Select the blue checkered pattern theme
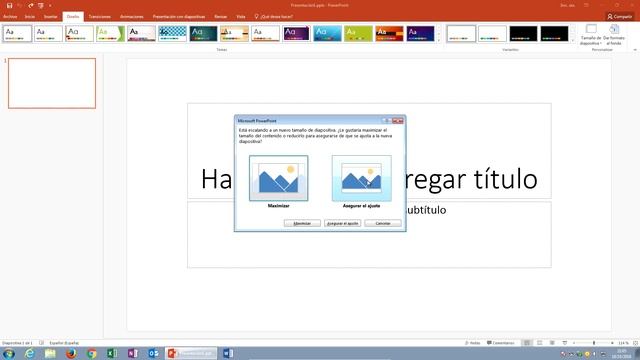Screen dimensions: 640x360 pyautogui.click(x=172, y=33)
